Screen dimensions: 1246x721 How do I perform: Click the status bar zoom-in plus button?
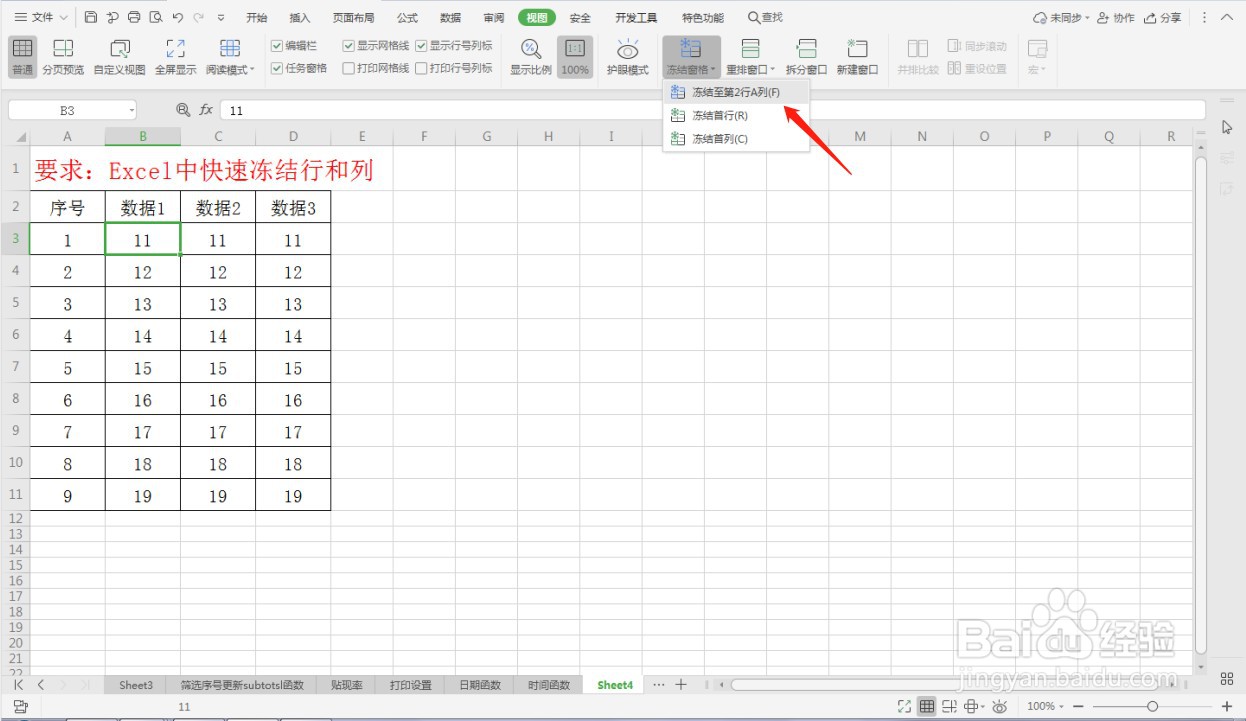click(1227, 706)
